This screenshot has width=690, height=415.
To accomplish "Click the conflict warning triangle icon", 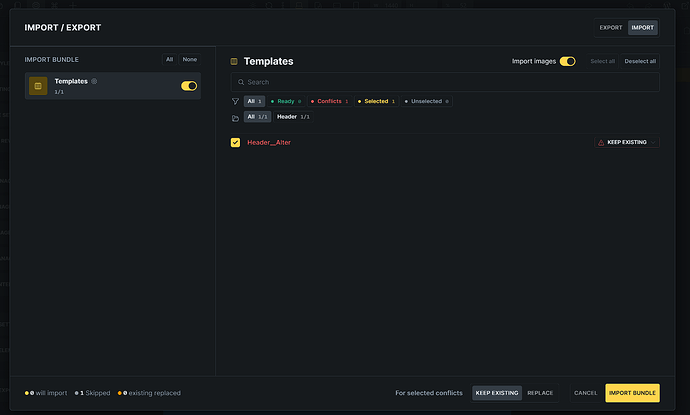I will pyautogui.click(x=601, y=143).
